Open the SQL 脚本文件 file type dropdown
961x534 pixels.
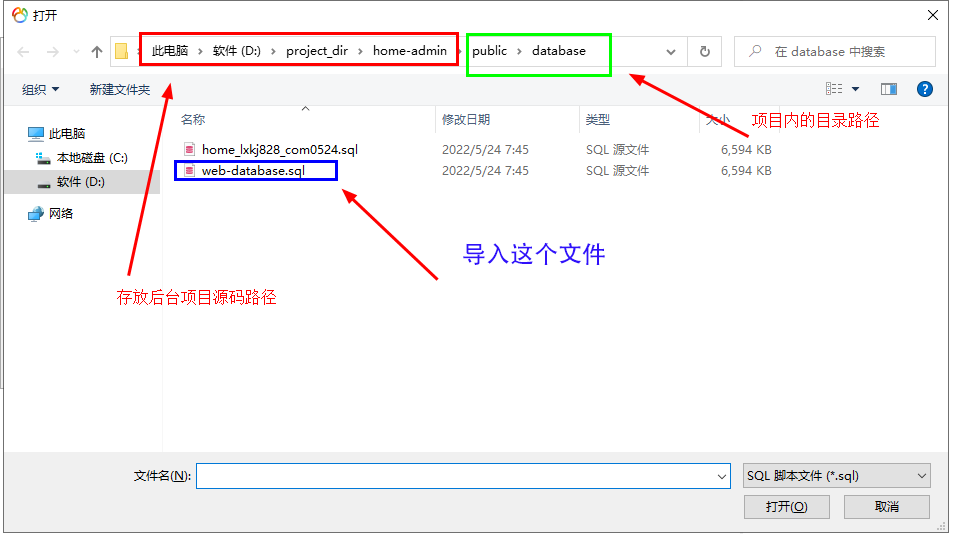click(837, 476)
